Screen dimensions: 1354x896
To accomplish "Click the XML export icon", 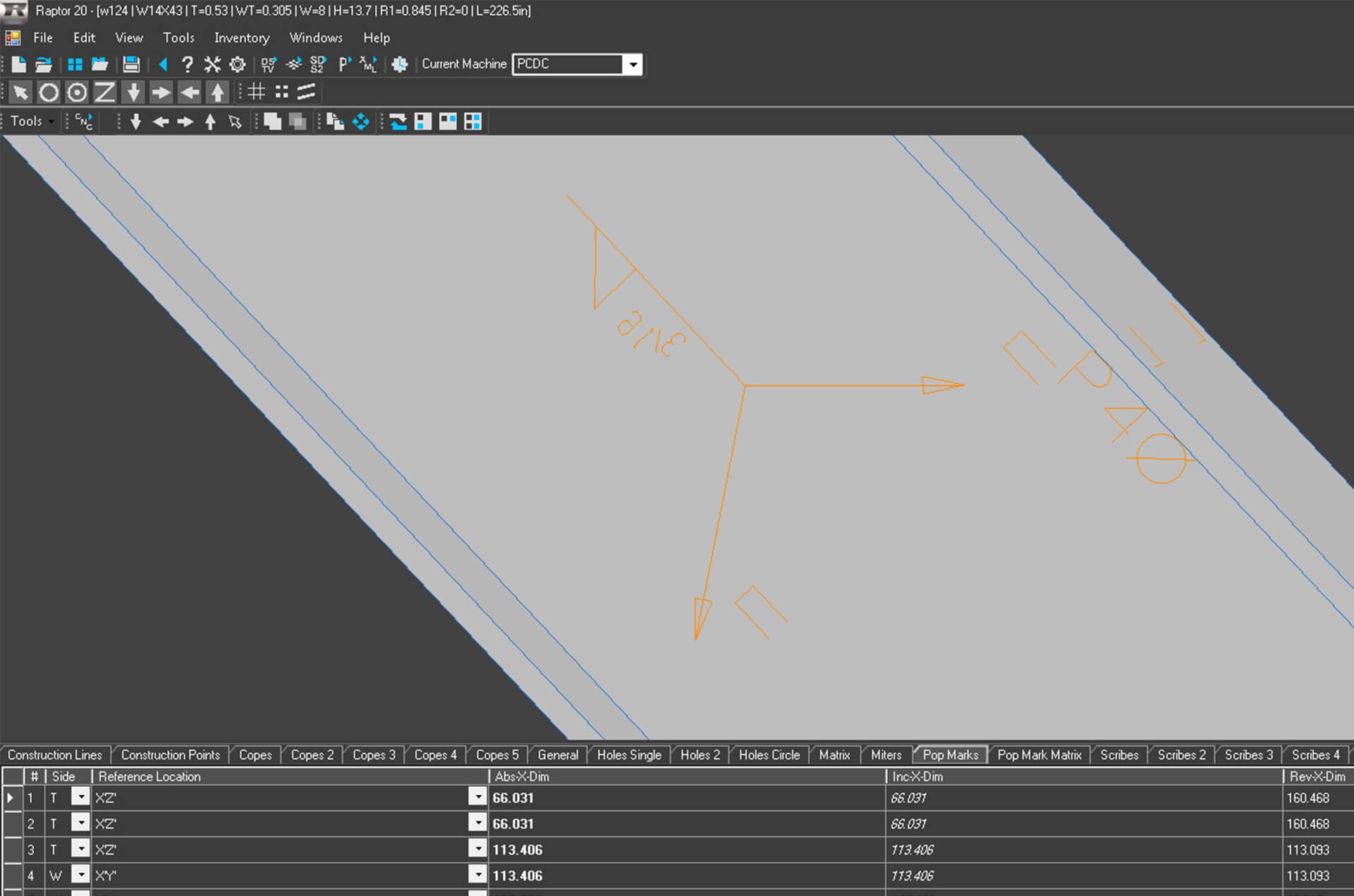I will pos(367,64).
